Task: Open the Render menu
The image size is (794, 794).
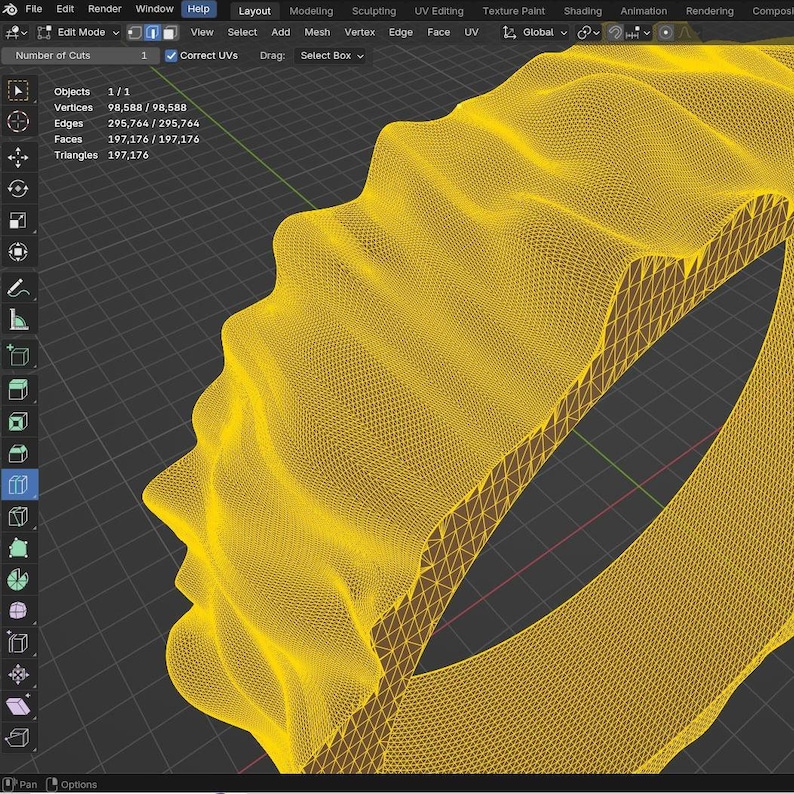Action: (105, 9)
